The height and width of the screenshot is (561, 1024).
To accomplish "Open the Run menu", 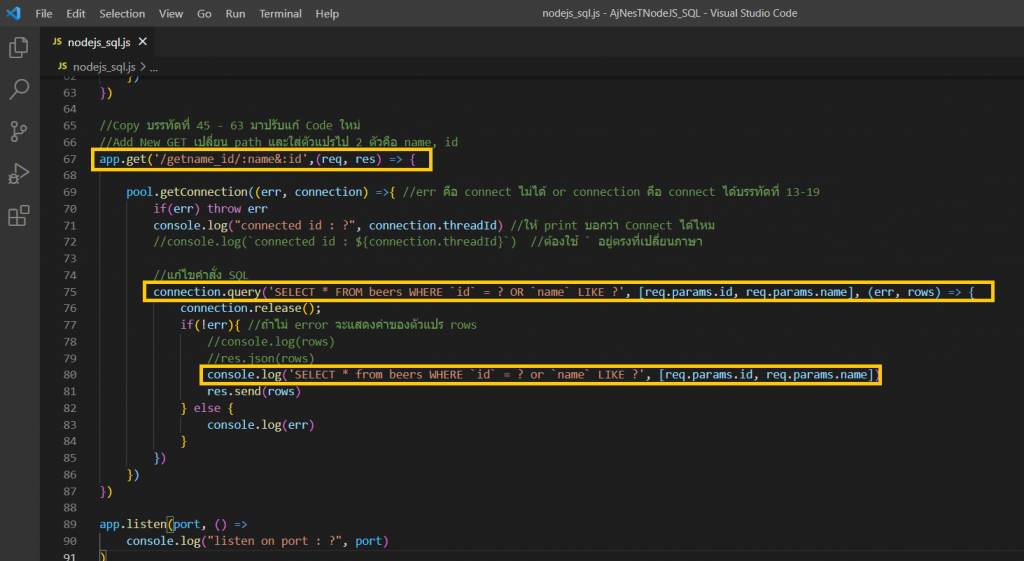I will [235, 13].
